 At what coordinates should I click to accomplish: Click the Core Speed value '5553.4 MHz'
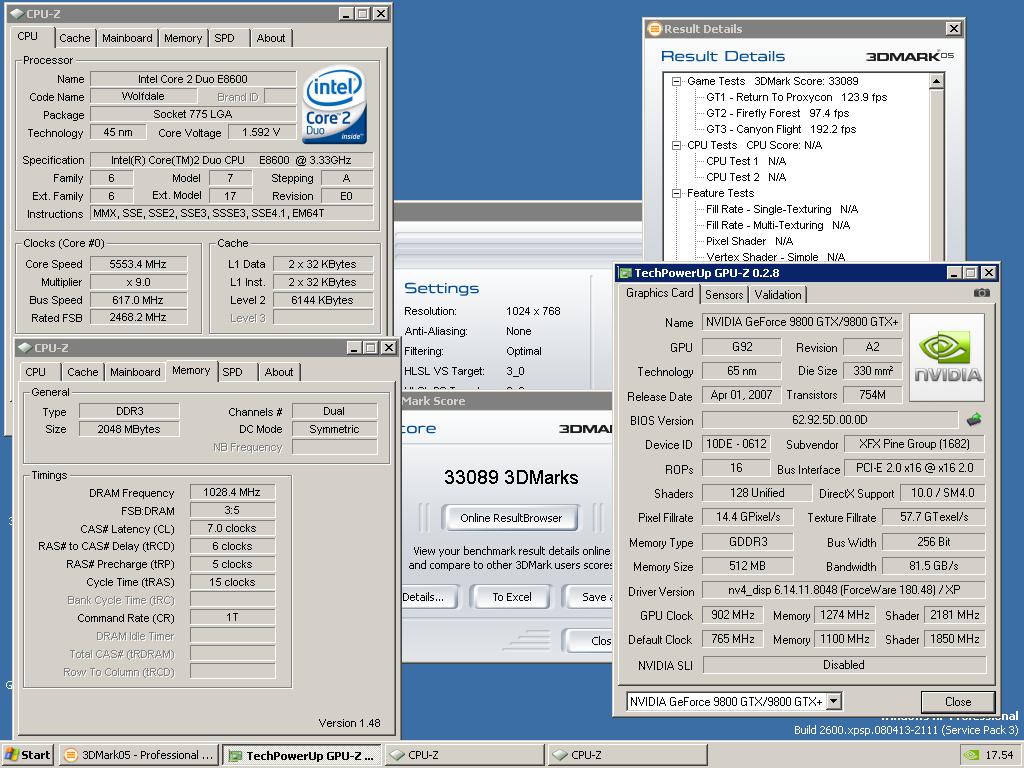coord(138,264)
